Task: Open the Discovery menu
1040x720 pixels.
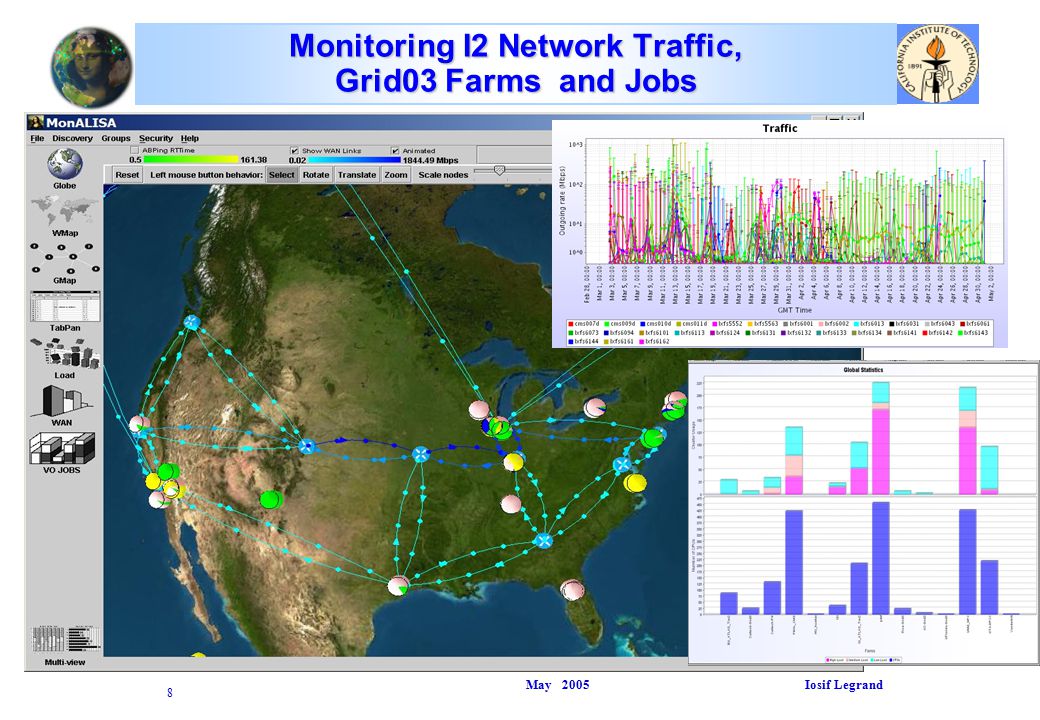Action: (72, 139)
